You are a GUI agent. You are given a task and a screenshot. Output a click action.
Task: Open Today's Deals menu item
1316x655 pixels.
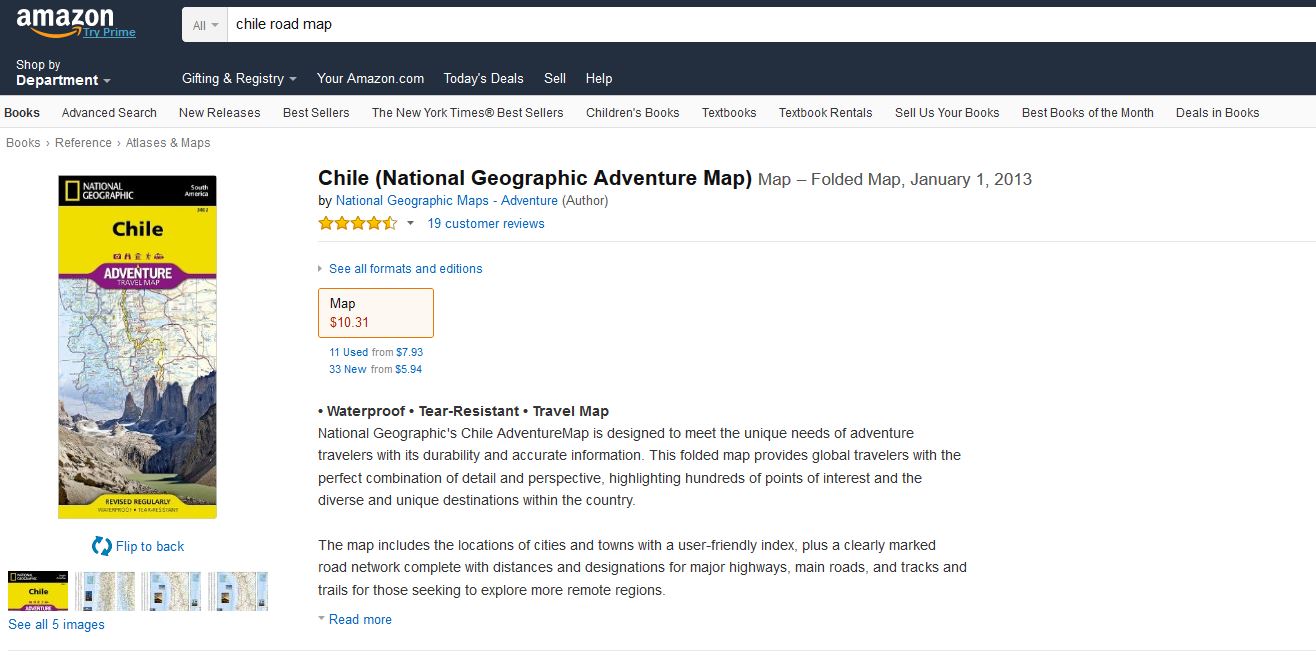(483, 78)
